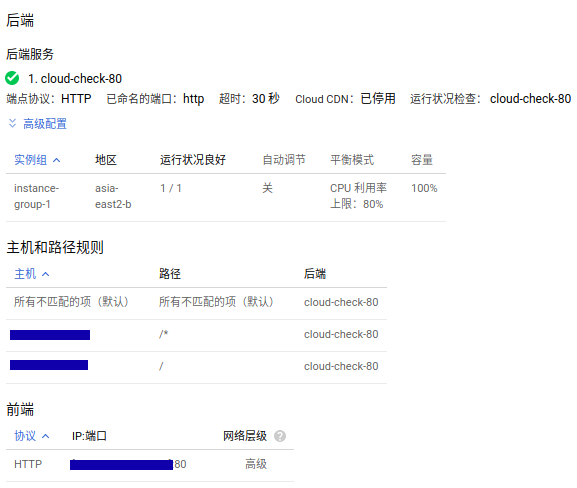577x488 pixels.
Task: Click default host 所有不匹配的项（默认）
Action: coord(71,302)
